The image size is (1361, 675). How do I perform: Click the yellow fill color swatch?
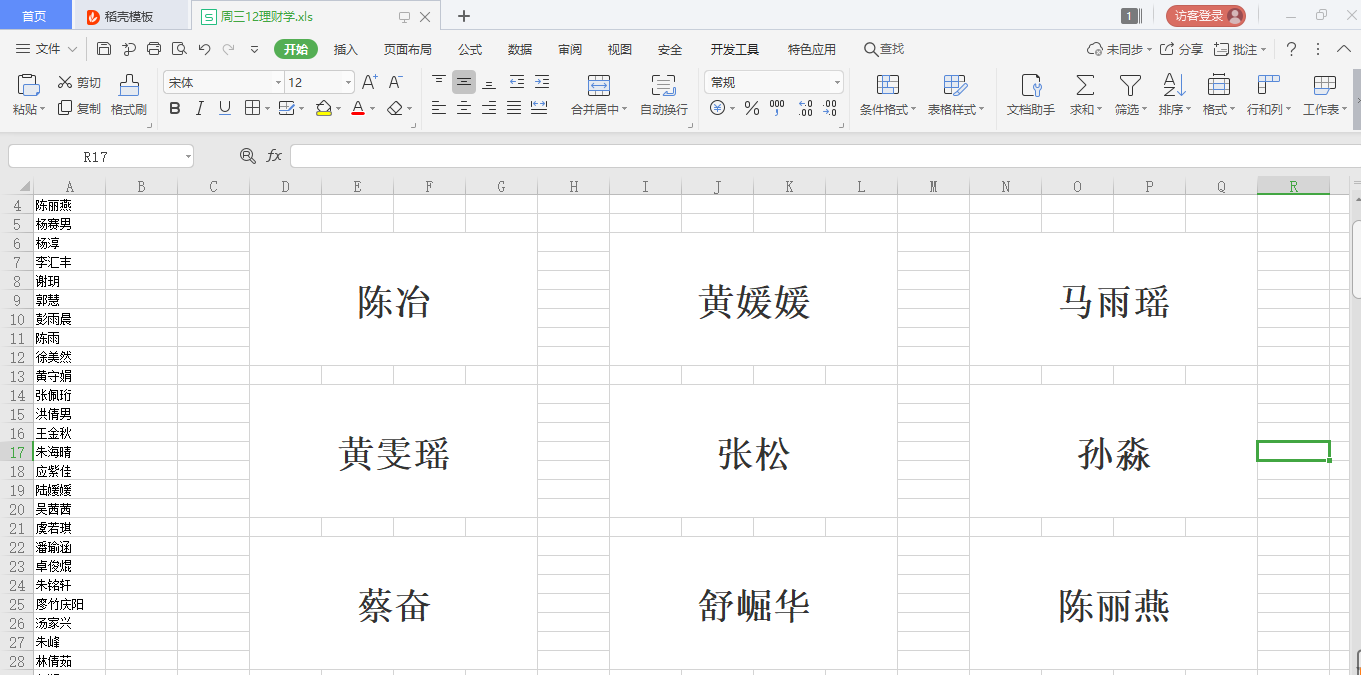323,108
